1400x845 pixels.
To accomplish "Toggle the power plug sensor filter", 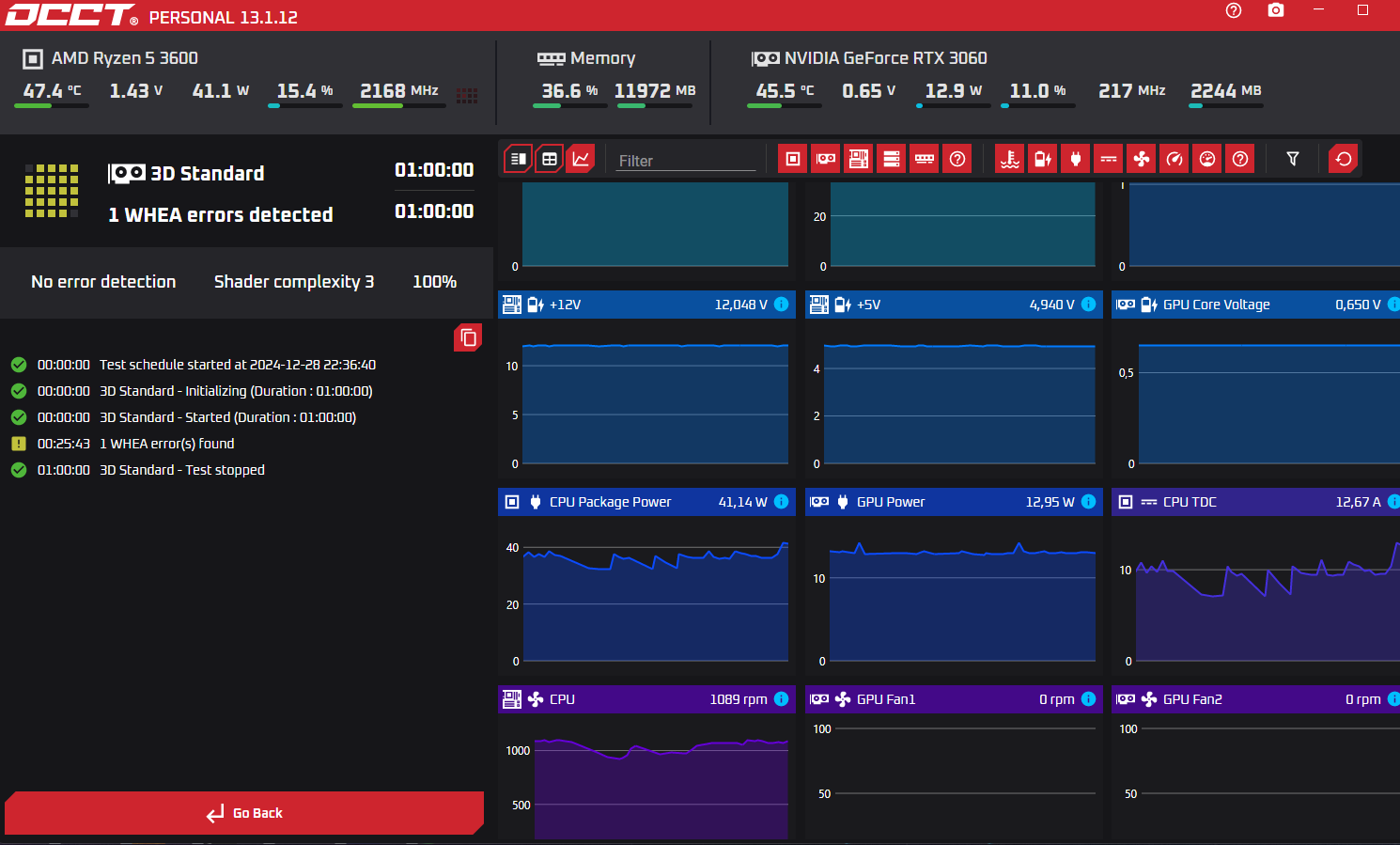I will point(1076,159).
